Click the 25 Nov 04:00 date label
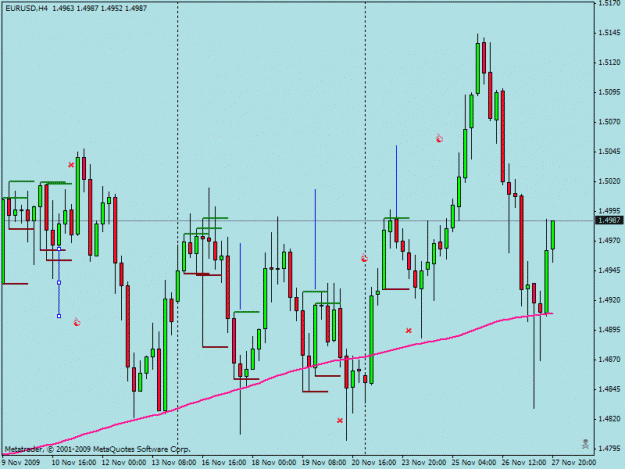The height and width of the screenshot is (469, 625). point(474,462)
